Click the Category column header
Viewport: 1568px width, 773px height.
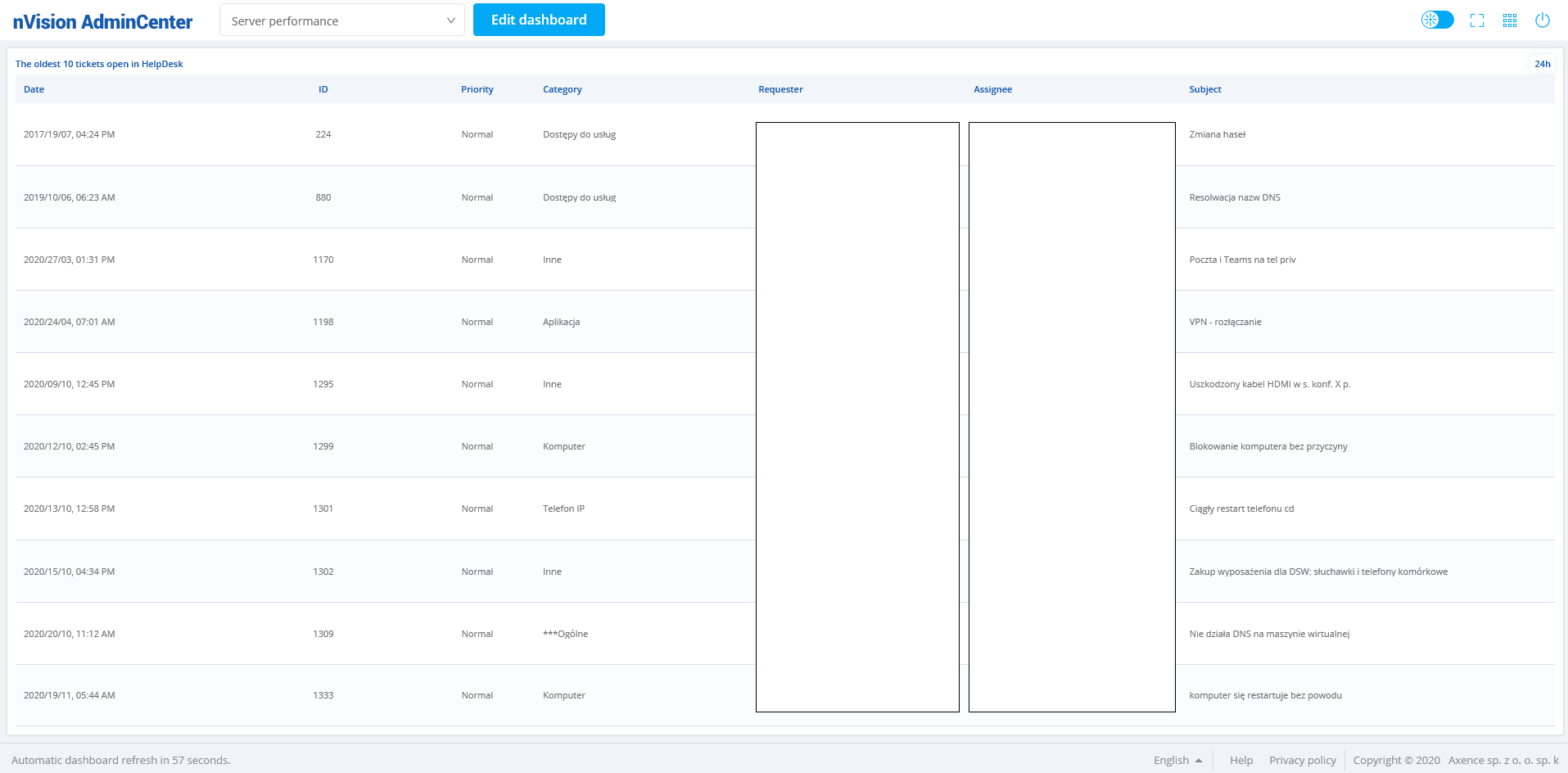click(562, 89)
